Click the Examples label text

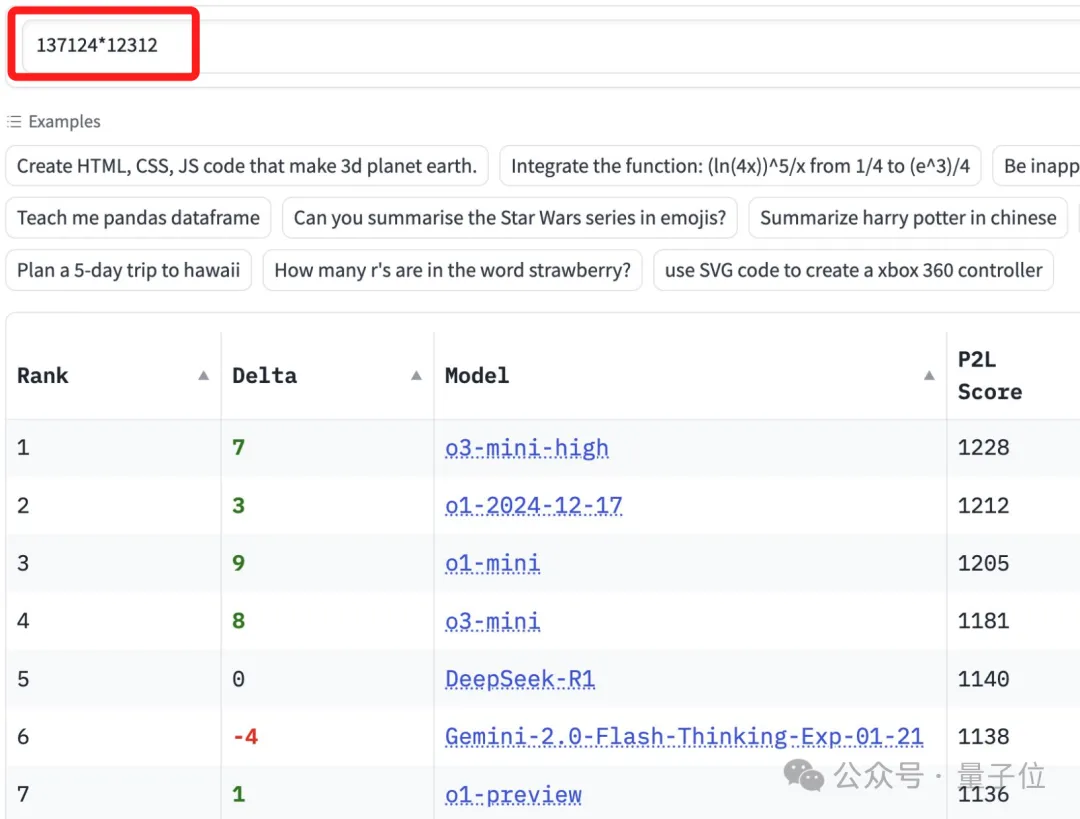65,122
